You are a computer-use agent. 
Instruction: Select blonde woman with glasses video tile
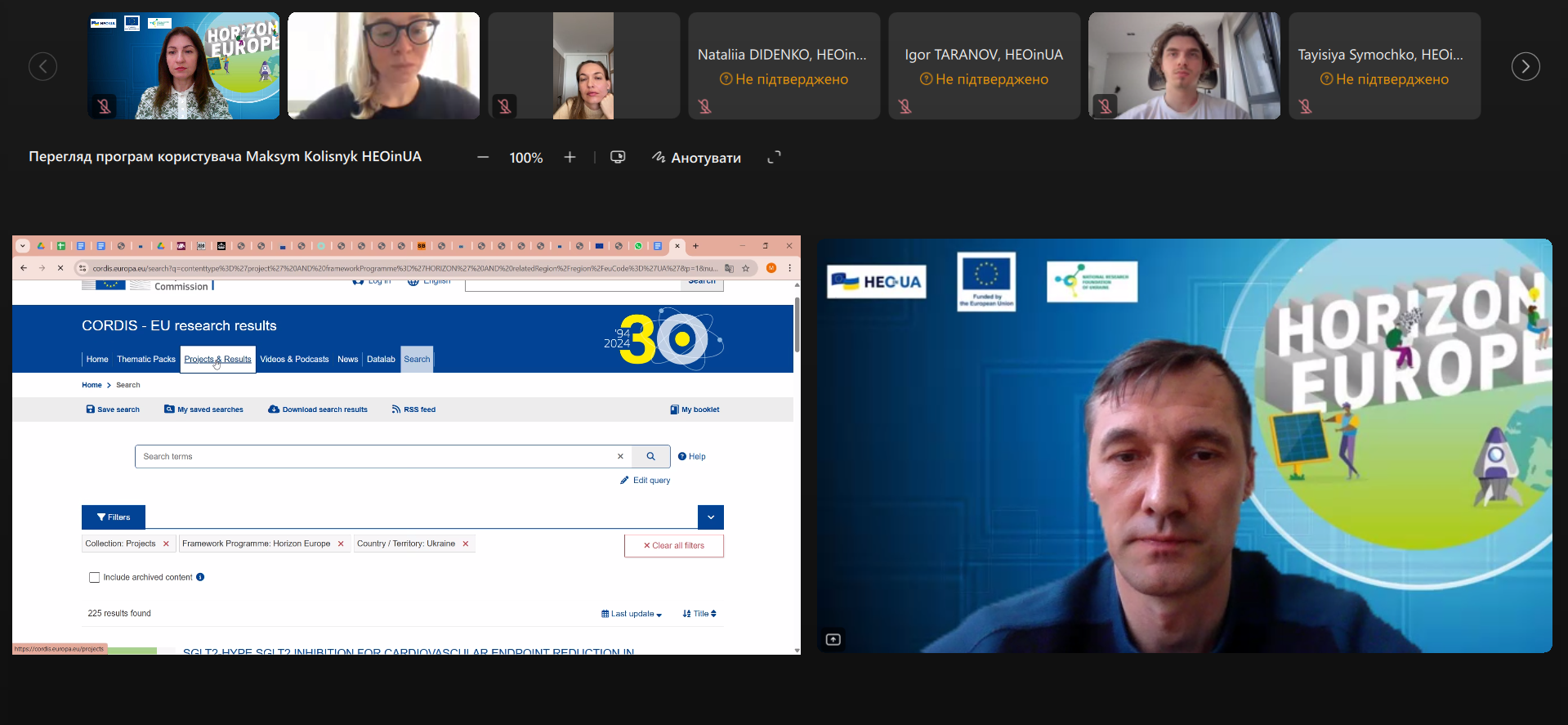coord(383,65)
